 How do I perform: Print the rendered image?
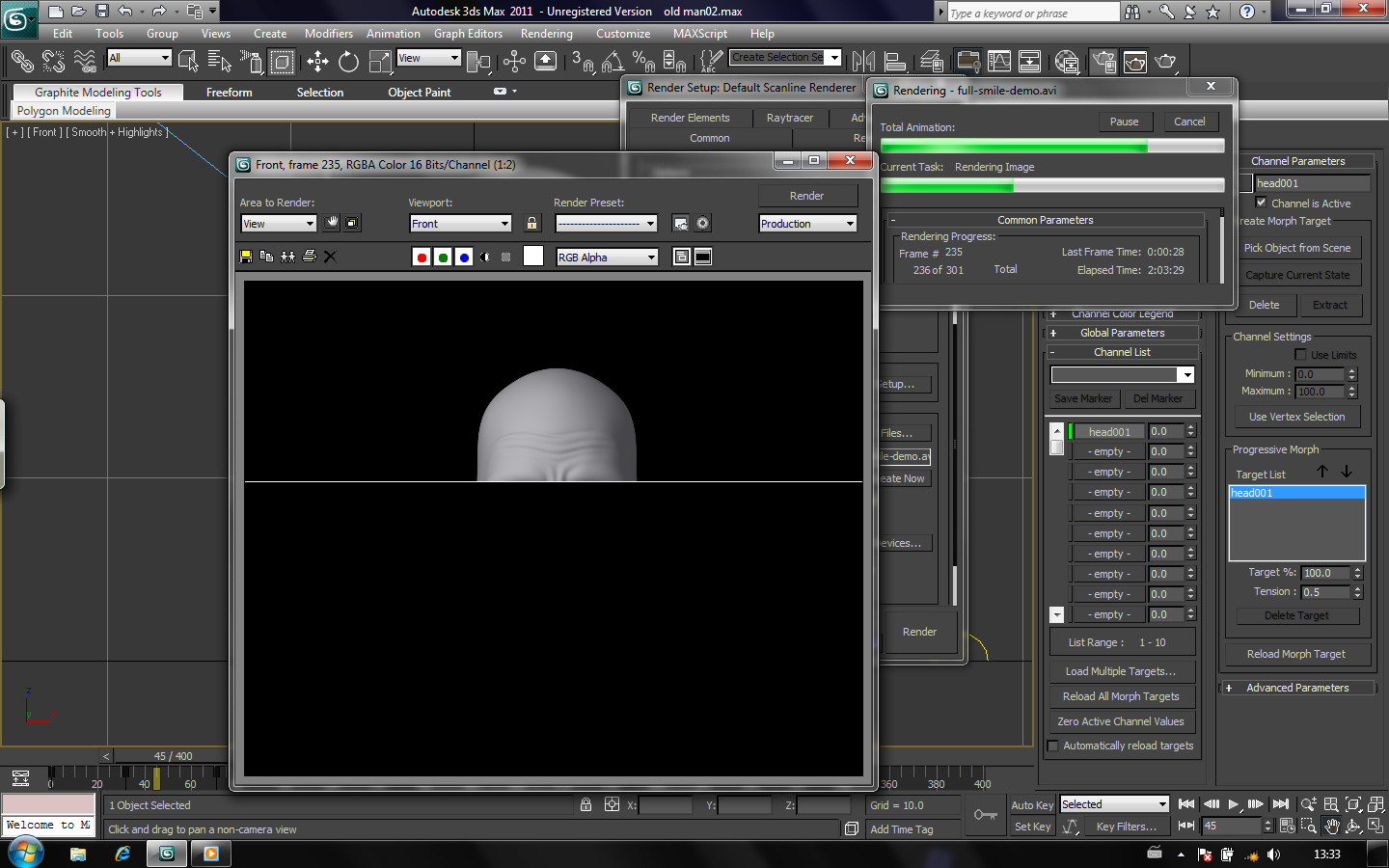point(308,257)
